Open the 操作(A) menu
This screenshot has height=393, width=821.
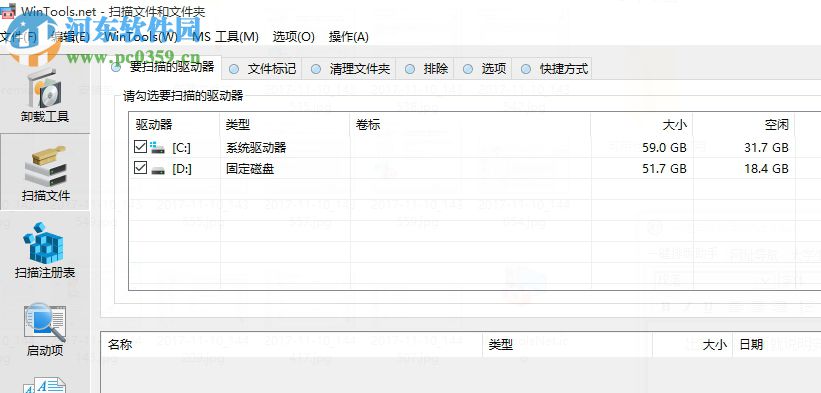[349, 37]
